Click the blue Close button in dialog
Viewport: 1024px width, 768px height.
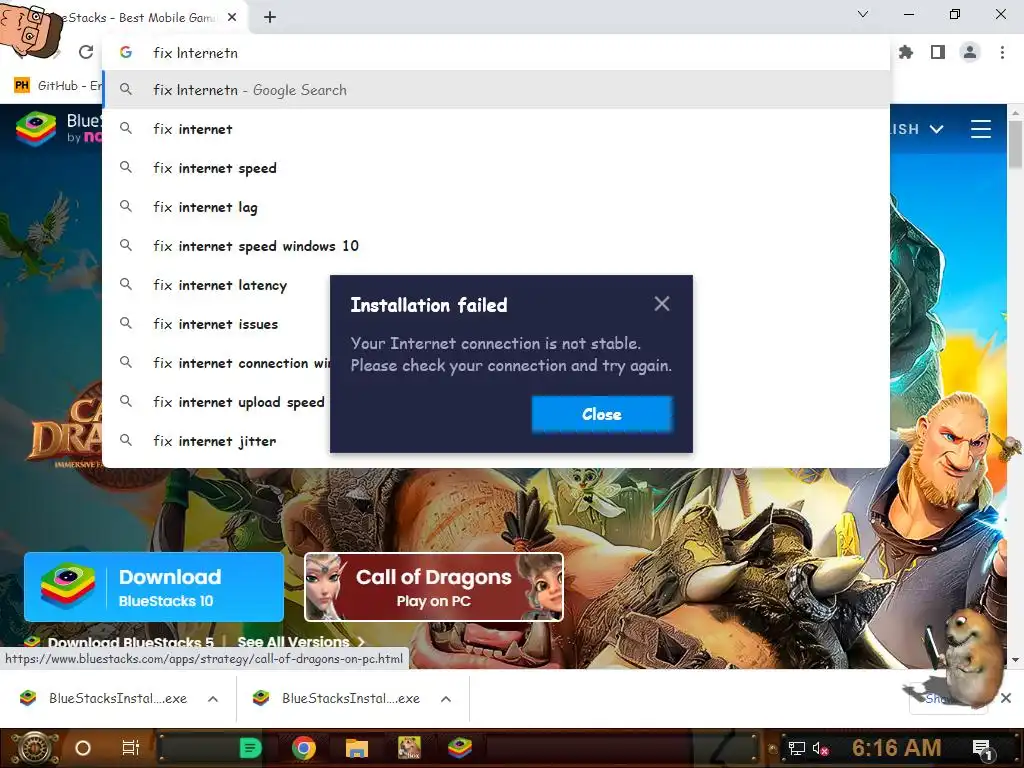601,414
